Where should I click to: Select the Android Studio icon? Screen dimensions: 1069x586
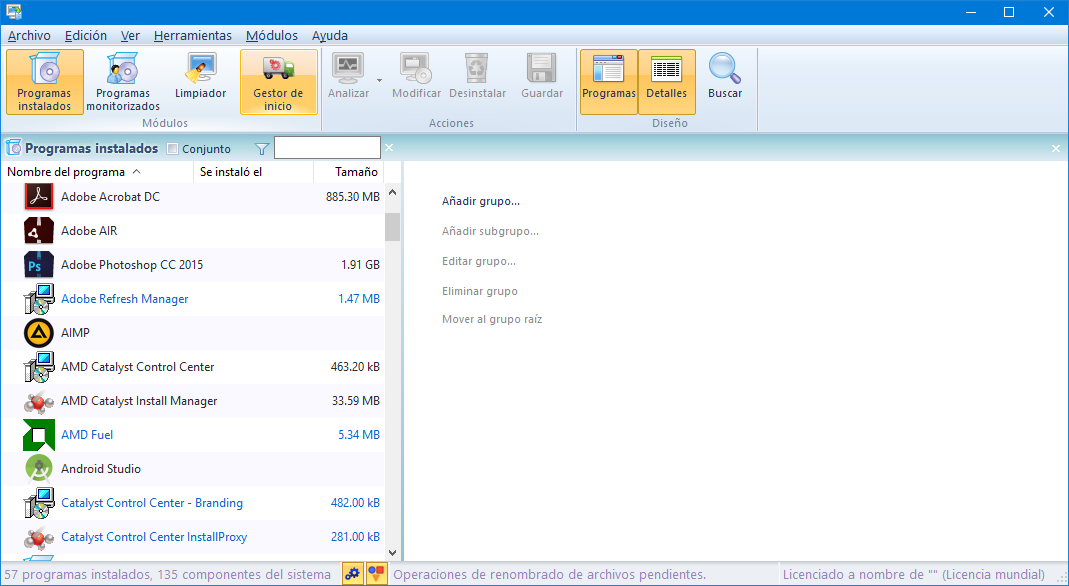tap(39, 469)
